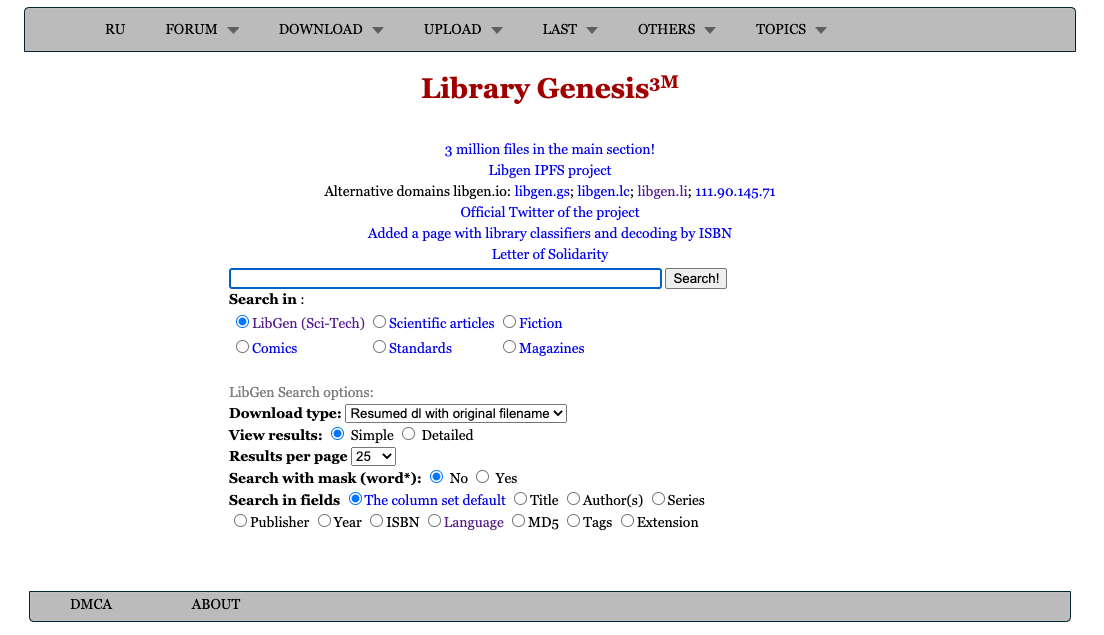Open the Letter of Solidarity link

pyautogui.click(x=550, y=254)
